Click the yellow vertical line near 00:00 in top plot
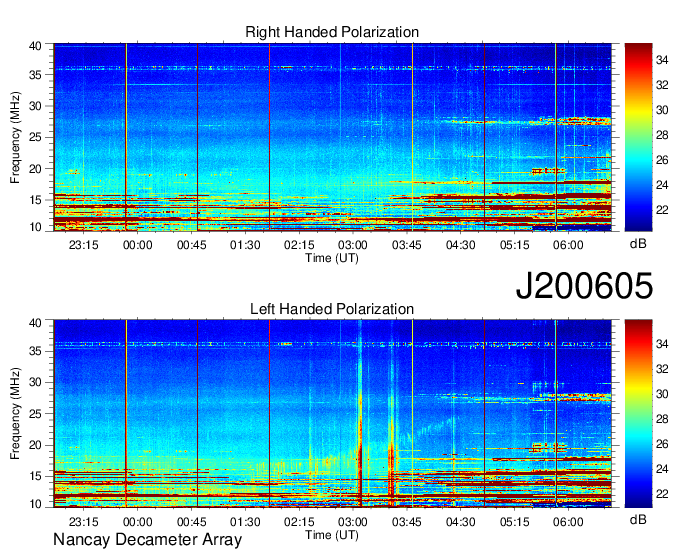 (x=126, y=137)
